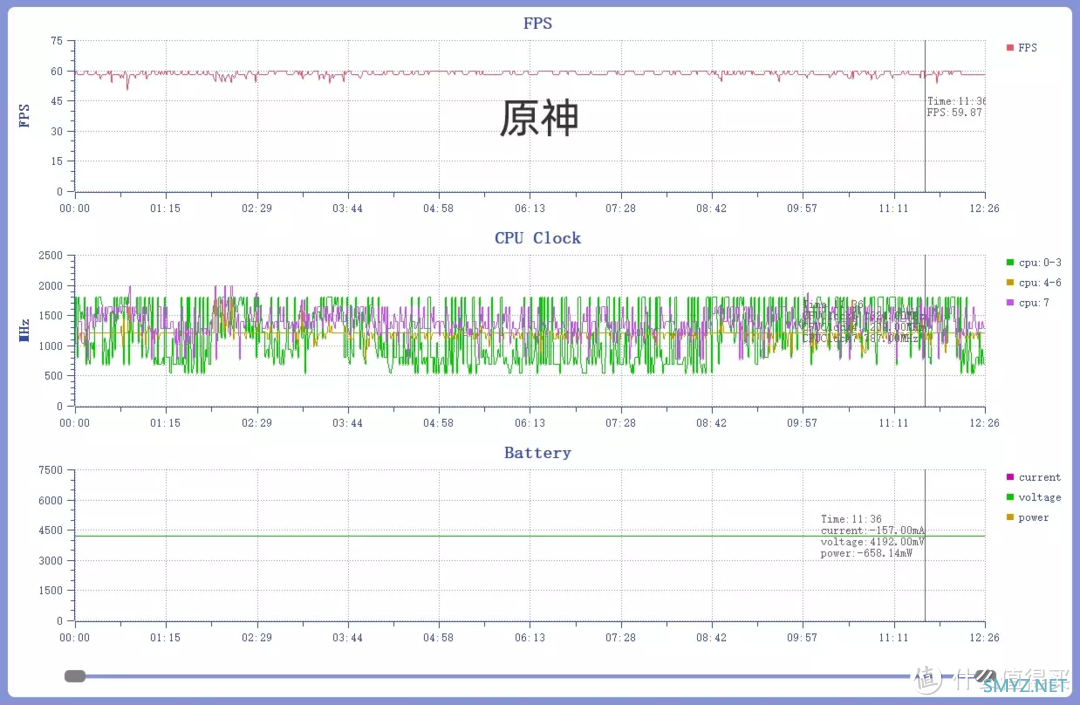Image resolution: width=1080 pixels, height=705 pixels.
Task: Click the 2500 tick on CPU Clock y-axis
Action: click(50, 255)
